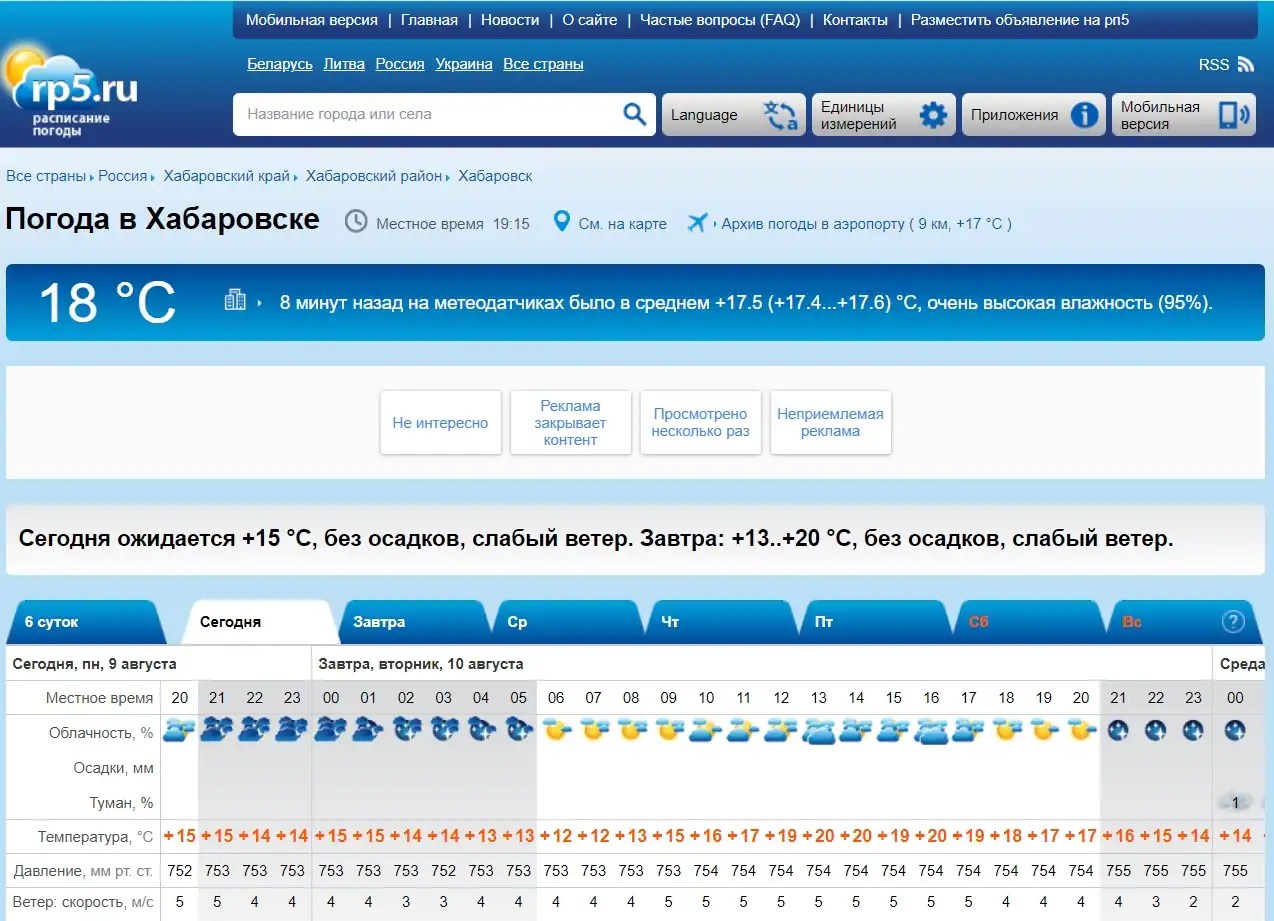The height and width of the screenshot is (921, 1274).
Task: Click the help question mark icon
Action: (1233, 621)
